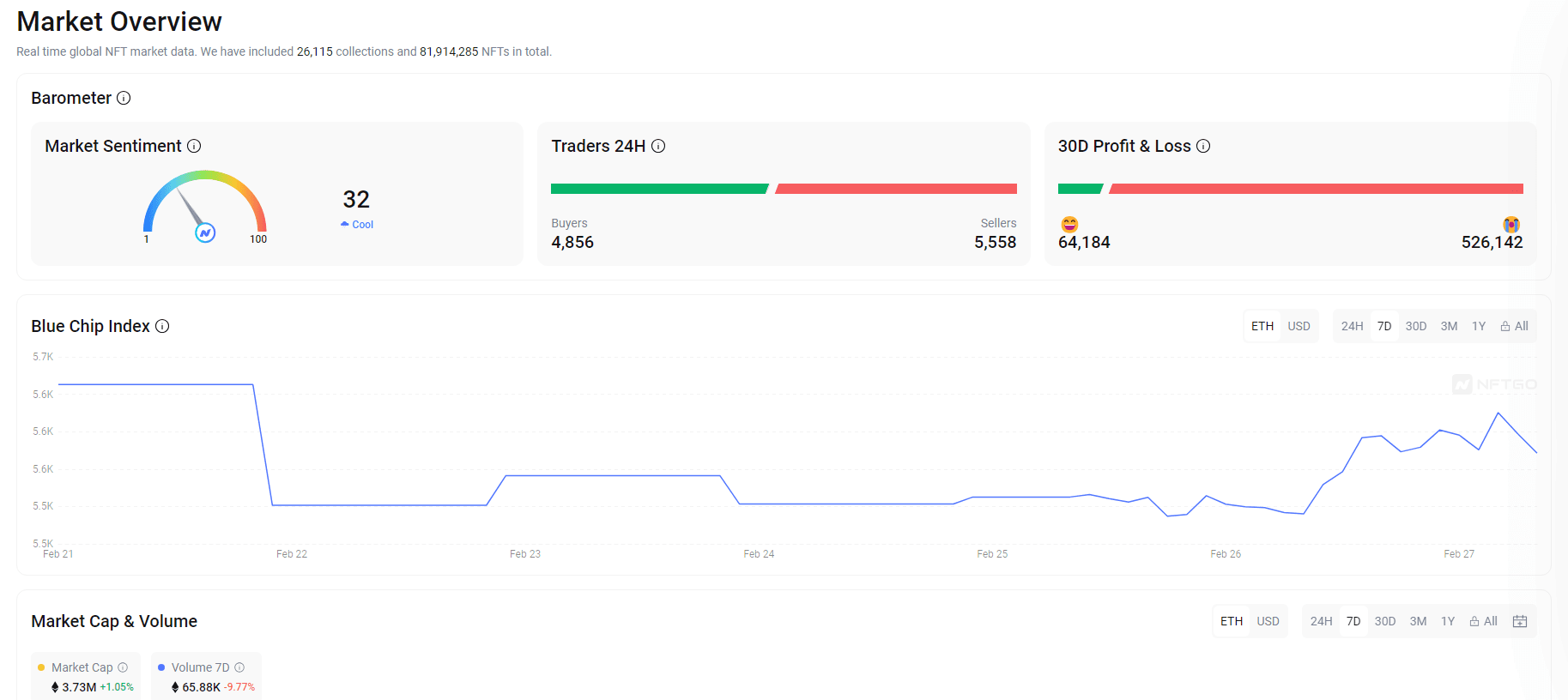Click the Market Cap value 3.73M
The image size is (1568, 700).
click(x=79, y=687)
